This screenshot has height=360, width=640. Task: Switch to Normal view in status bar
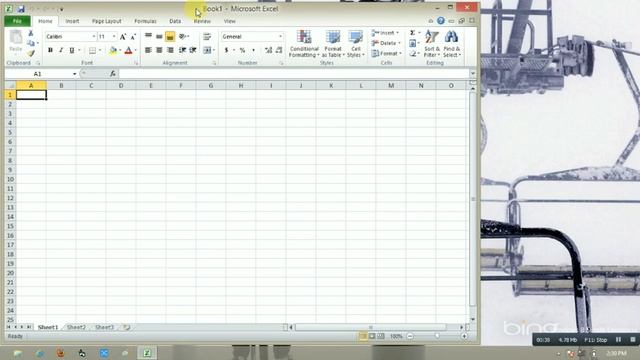363,336
